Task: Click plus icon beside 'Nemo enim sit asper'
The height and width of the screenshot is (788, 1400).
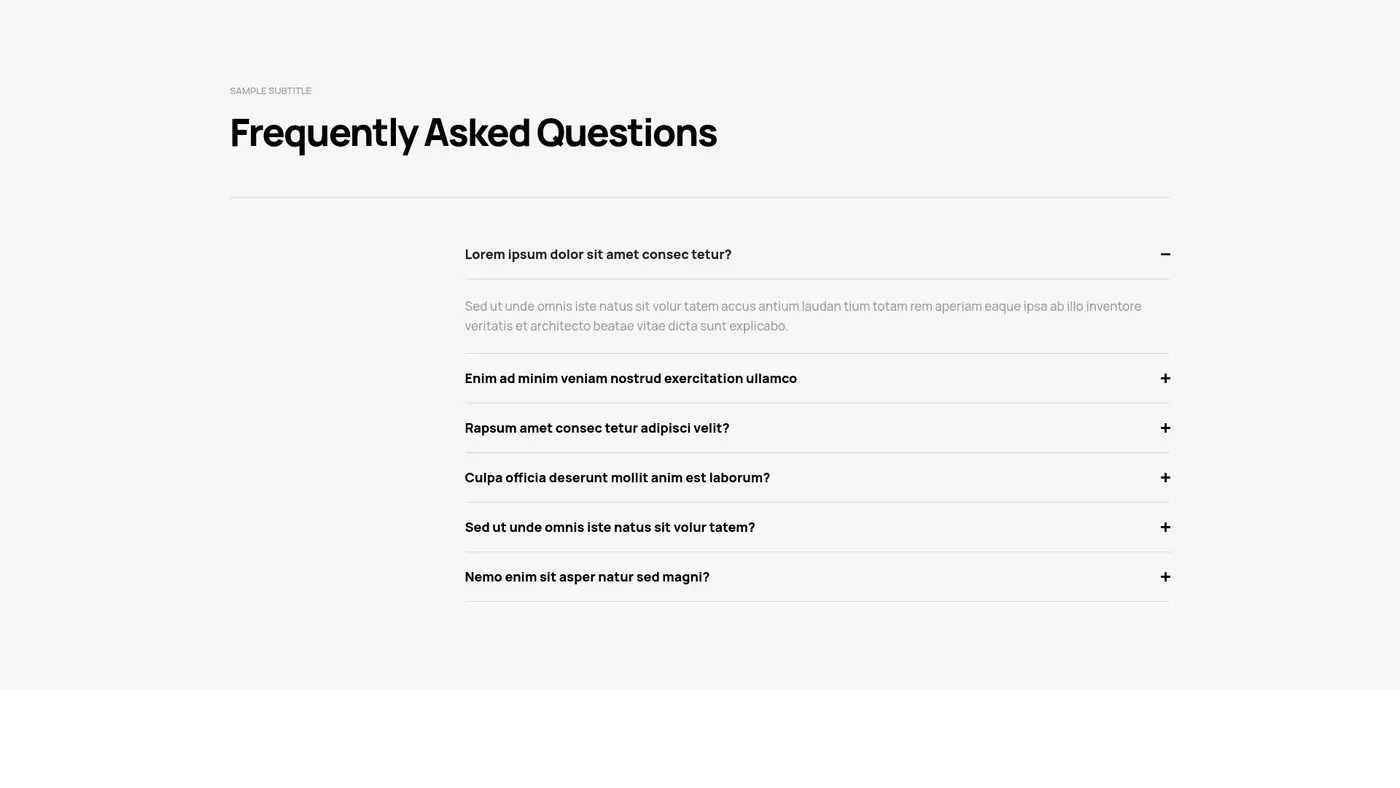Action: click(1165, 577)
